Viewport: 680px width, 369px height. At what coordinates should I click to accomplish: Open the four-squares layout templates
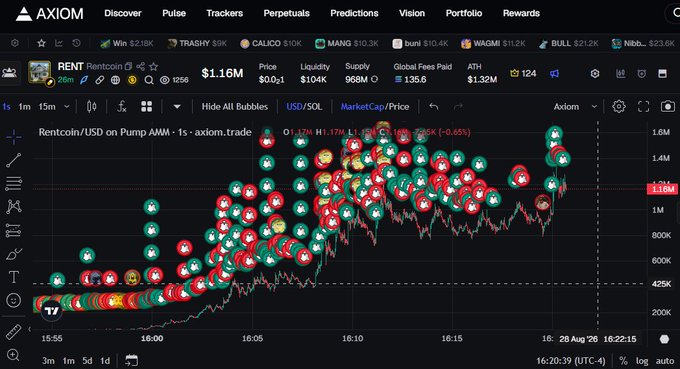[147, 107]
